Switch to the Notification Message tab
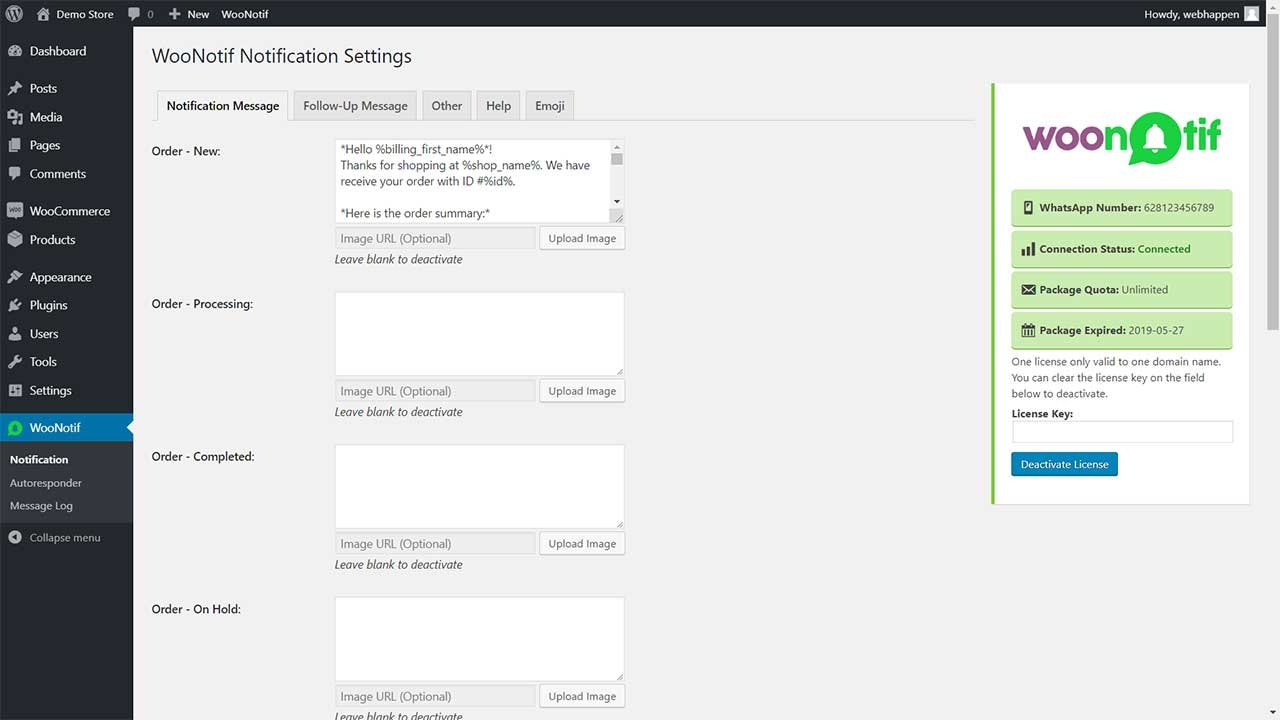1280x720 pixels. coord(223,105)
